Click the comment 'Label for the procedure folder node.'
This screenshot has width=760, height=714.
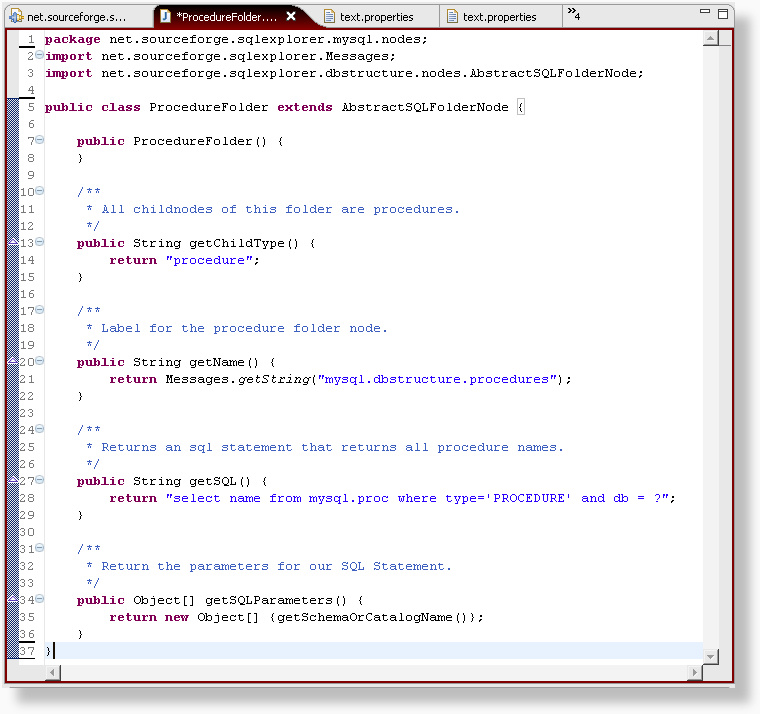tap(244, 328)
